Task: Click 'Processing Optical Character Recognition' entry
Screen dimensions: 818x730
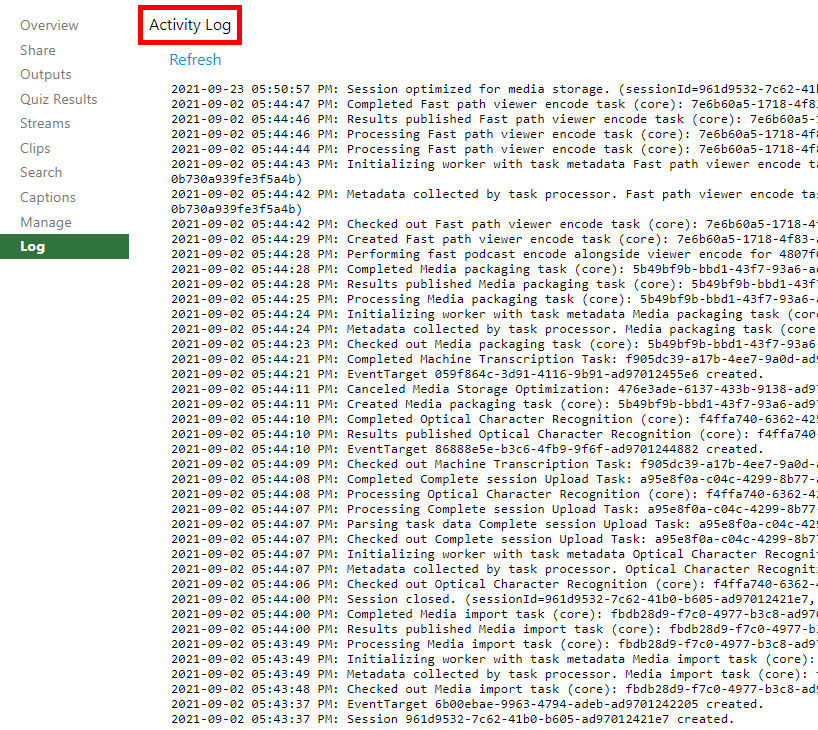Action: tap(494, 495)
